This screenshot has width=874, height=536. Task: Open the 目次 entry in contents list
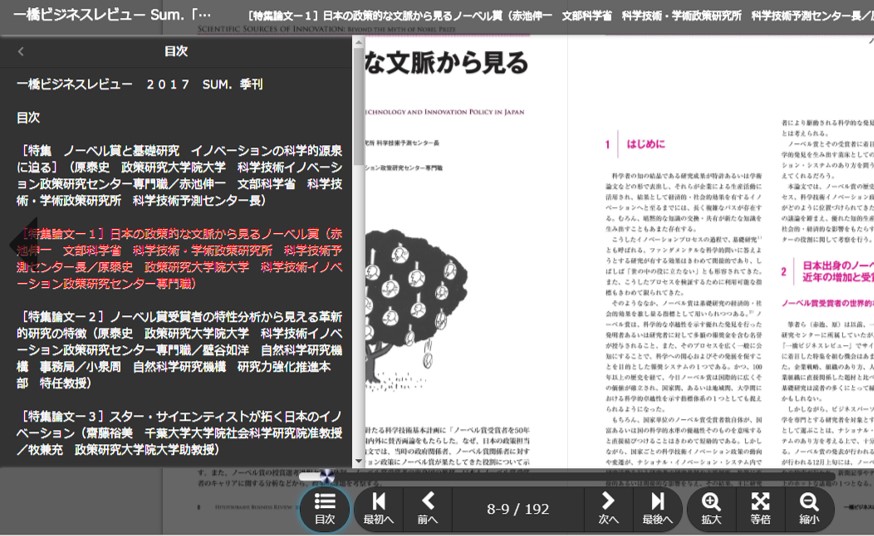click(28, 118)
